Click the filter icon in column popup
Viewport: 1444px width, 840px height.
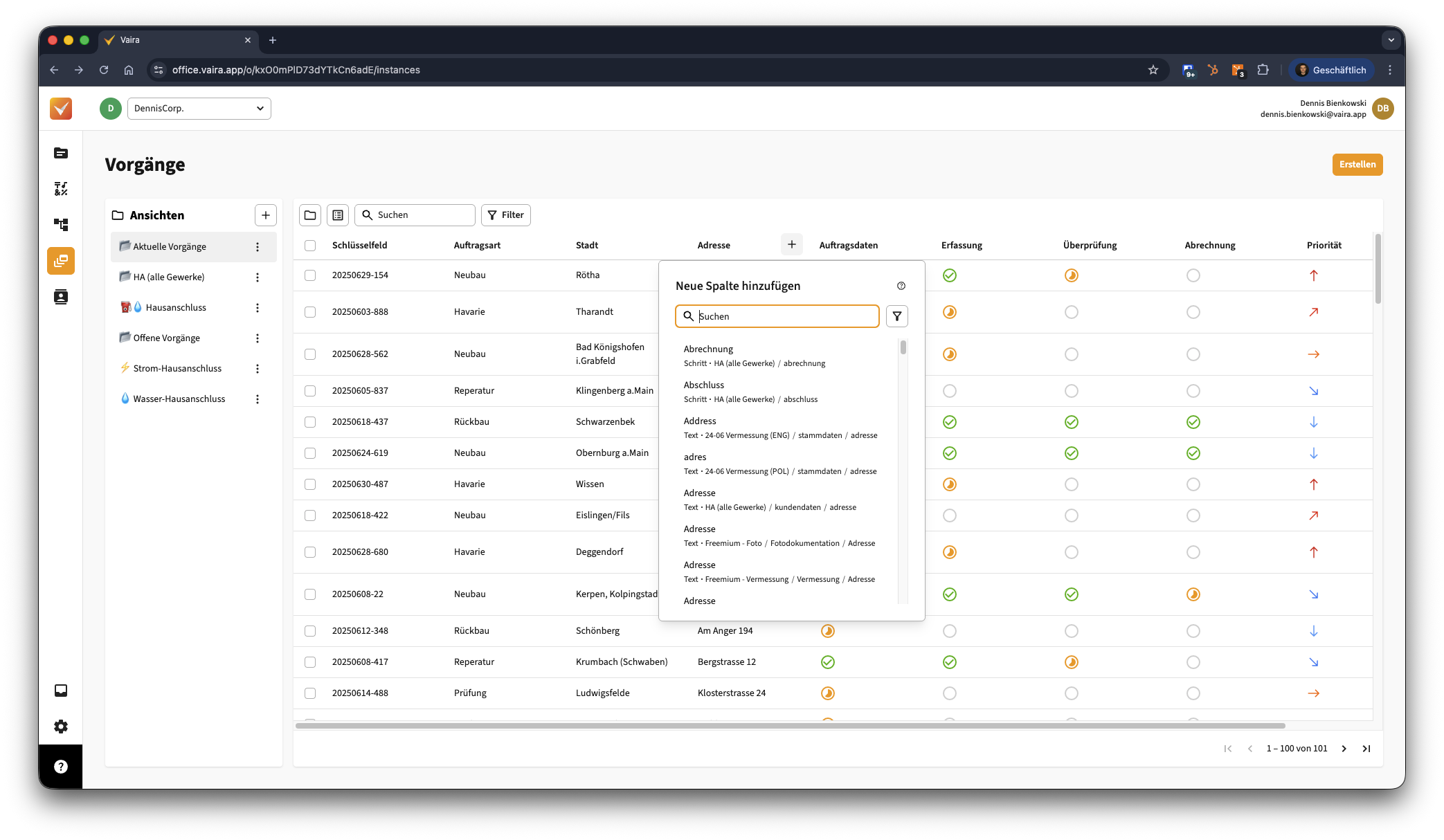point(896,316)
